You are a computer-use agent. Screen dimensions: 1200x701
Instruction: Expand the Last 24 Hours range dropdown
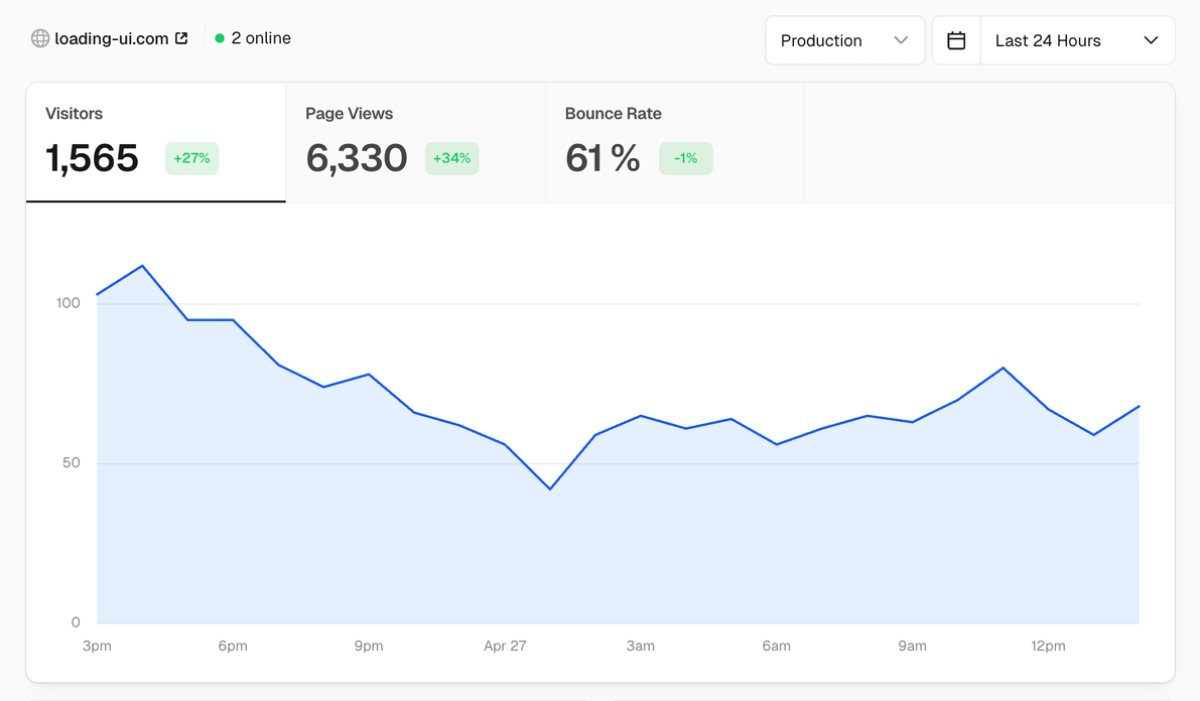pyautogui.click(x=1077, y=41)
